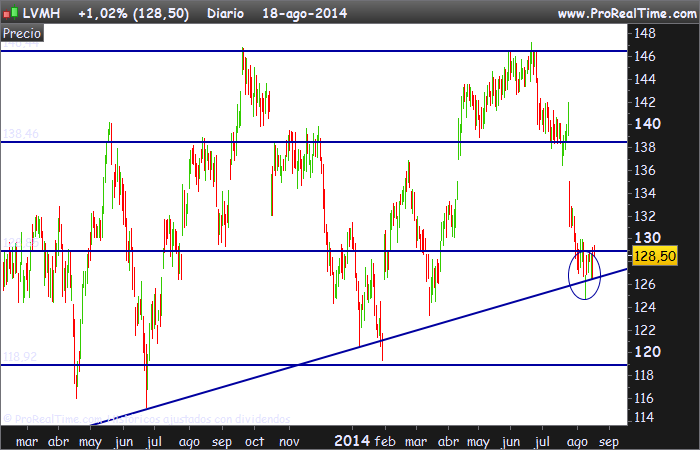The height and width of the screenshot is (450, 700).
Task: Click the 126 price axis label
Action: tap(645, 284)
